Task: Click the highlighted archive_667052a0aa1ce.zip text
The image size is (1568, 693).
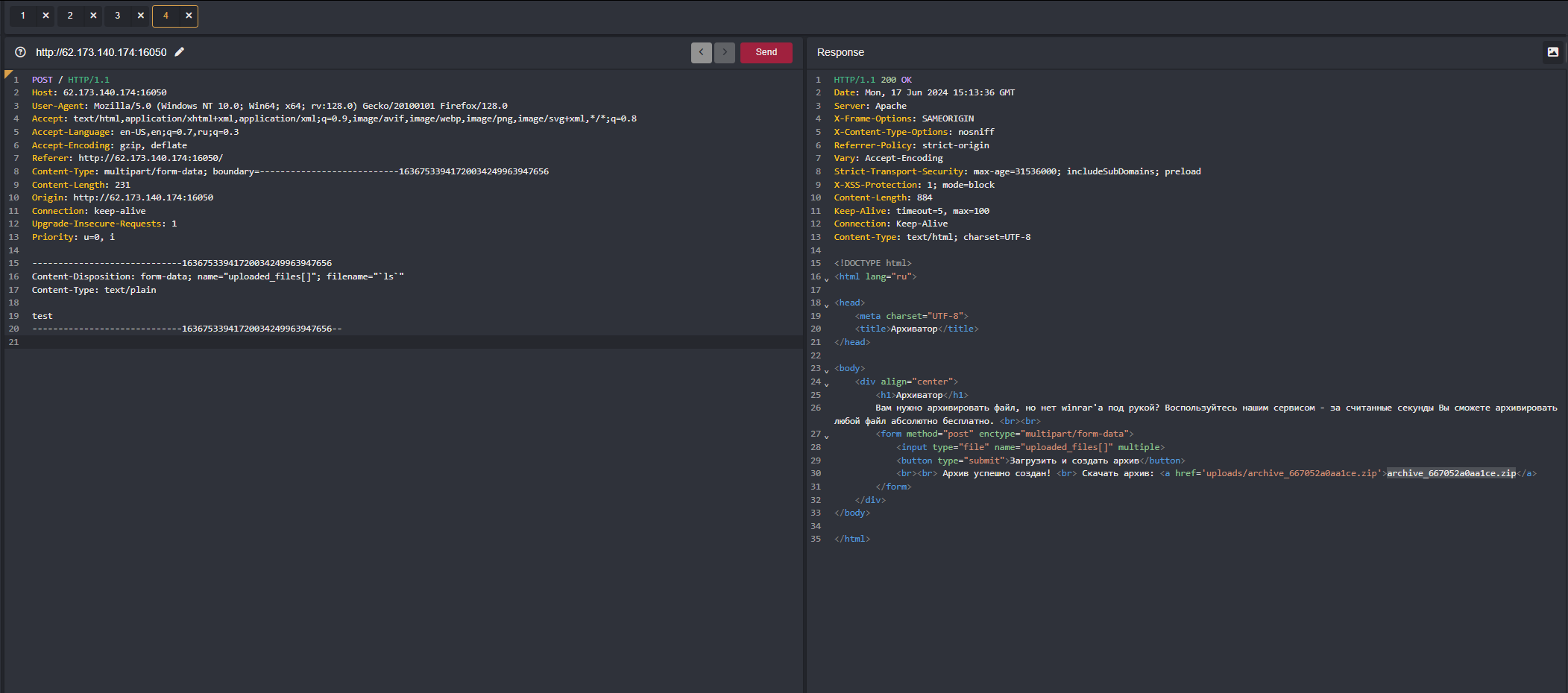Action: click(x=1451, y=473)
